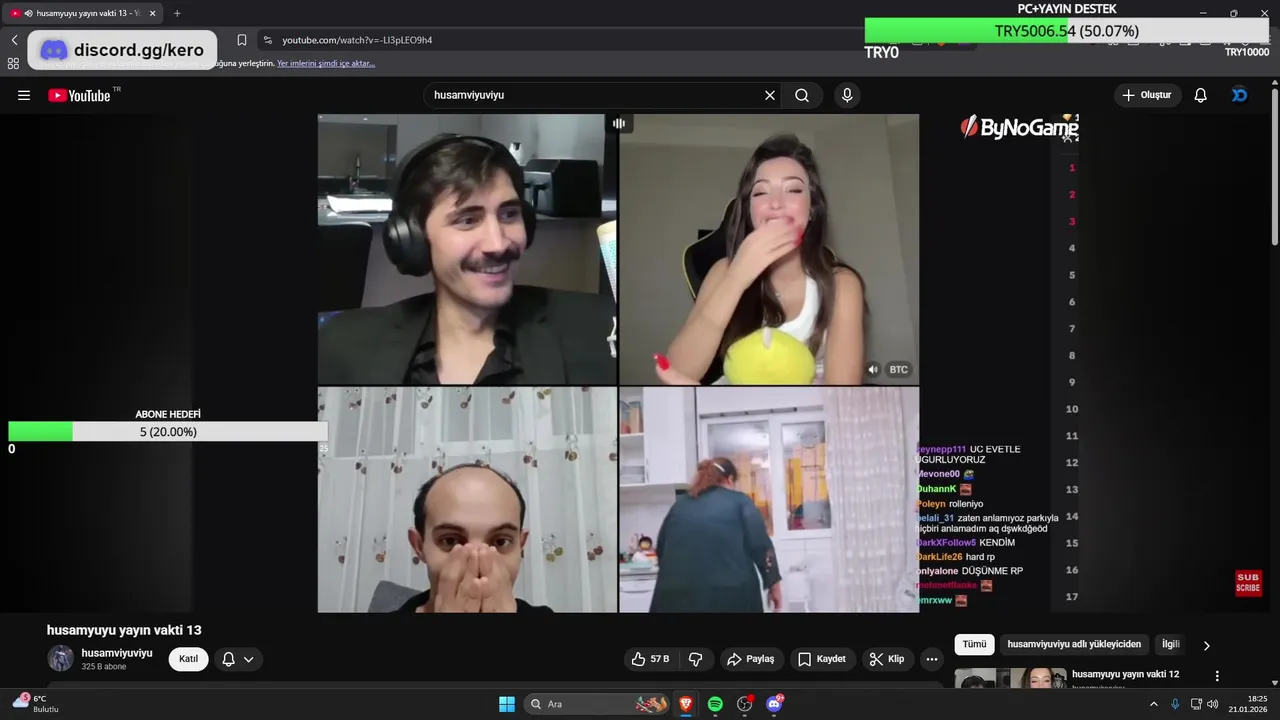Open the weather widget on the taskbar
Screen dimensions: 1280x720
(36, 703)
